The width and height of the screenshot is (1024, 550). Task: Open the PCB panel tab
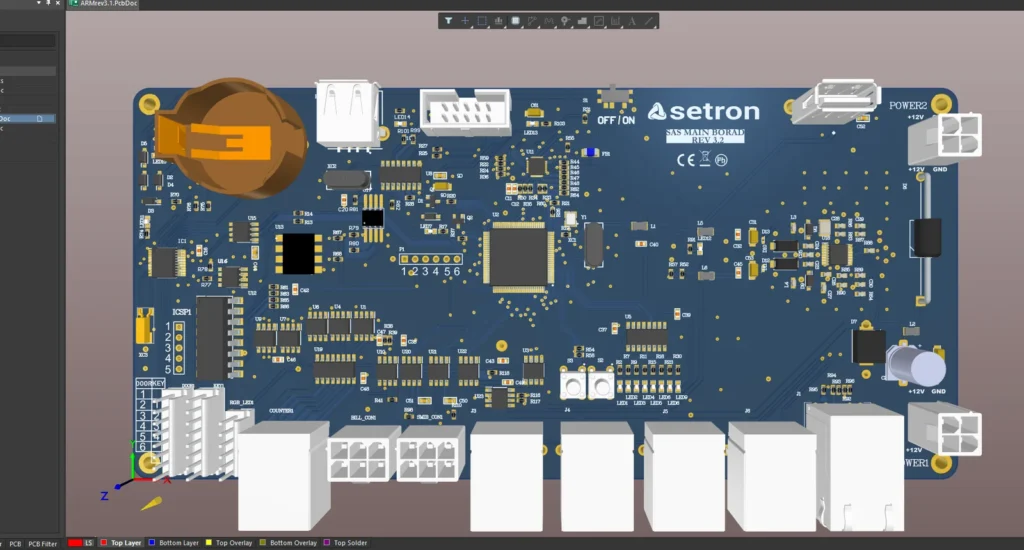(15, 544)
